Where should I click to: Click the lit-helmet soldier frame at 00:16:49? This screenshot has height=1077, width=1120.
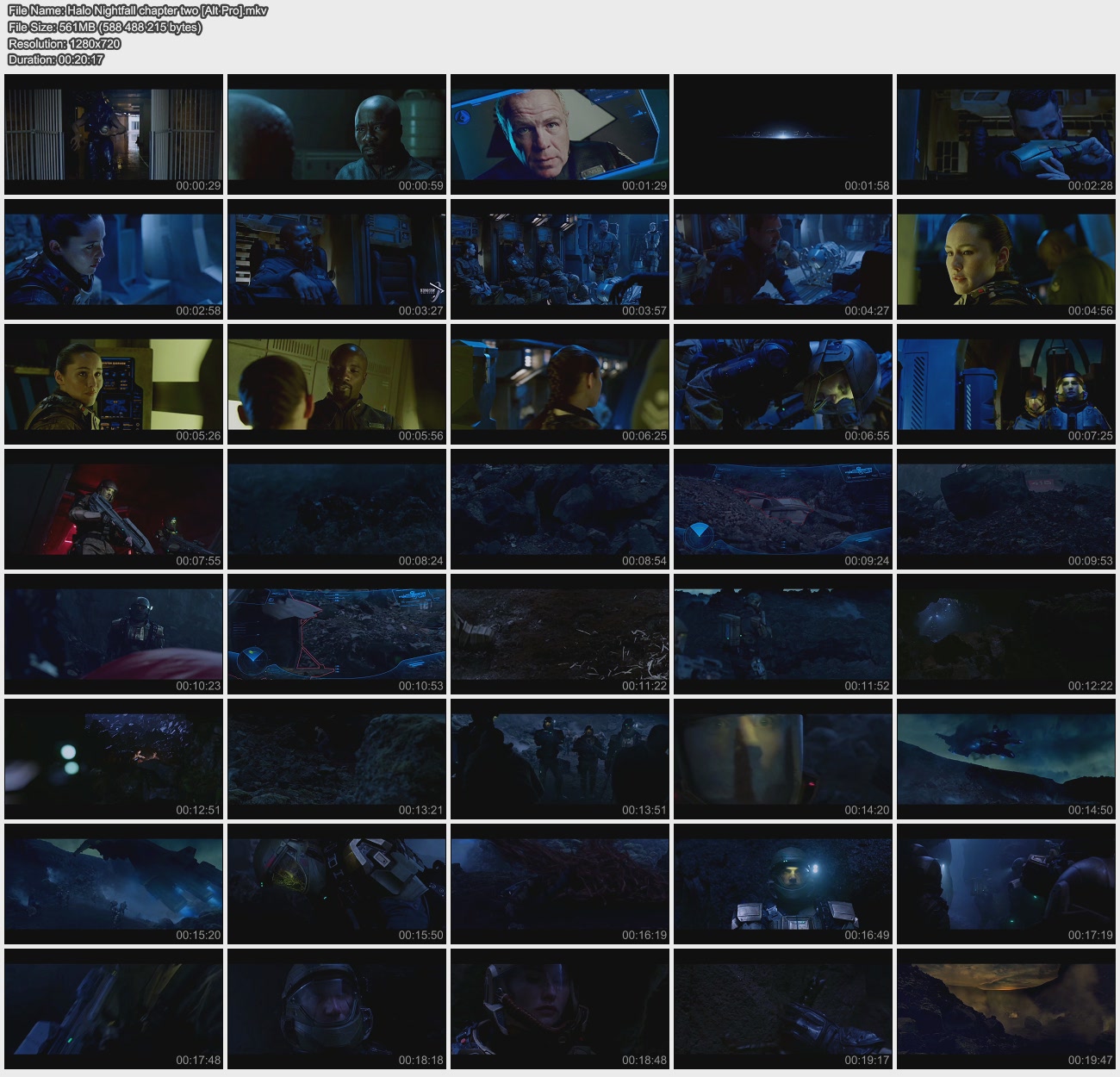[782, 884]
